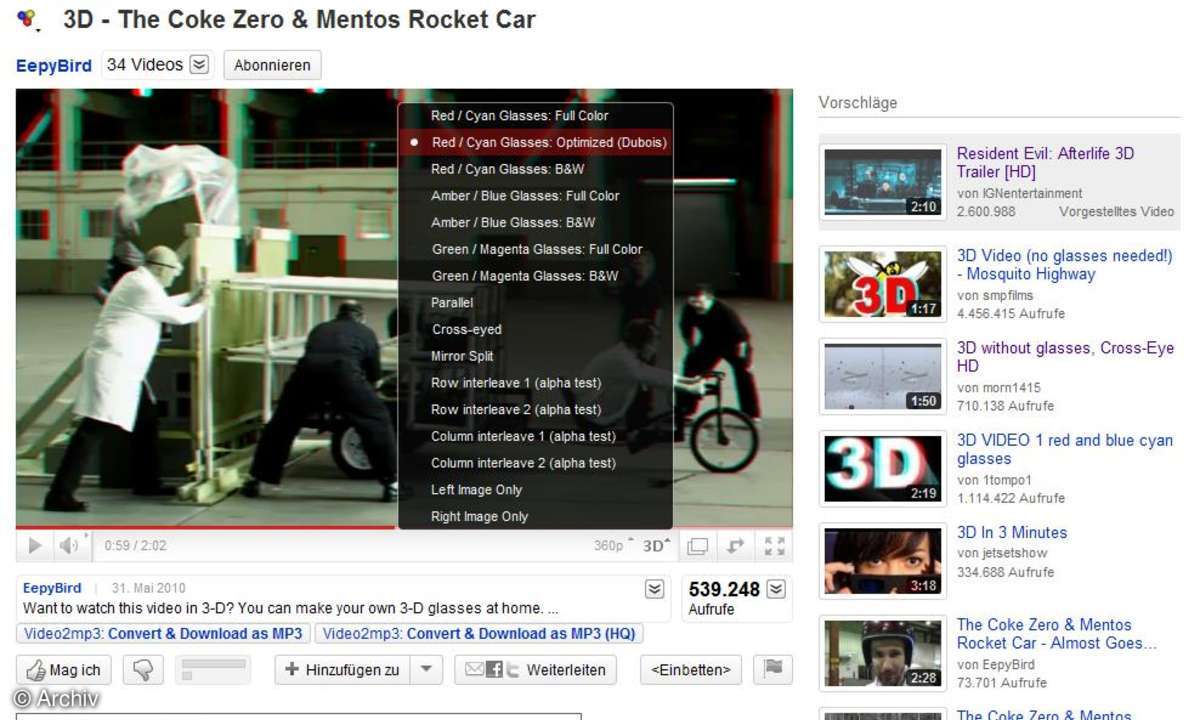This screenshot has height=720, width=1200.
Task: Click the <Einbetten> embed button
Action: (x=691, y=670)
